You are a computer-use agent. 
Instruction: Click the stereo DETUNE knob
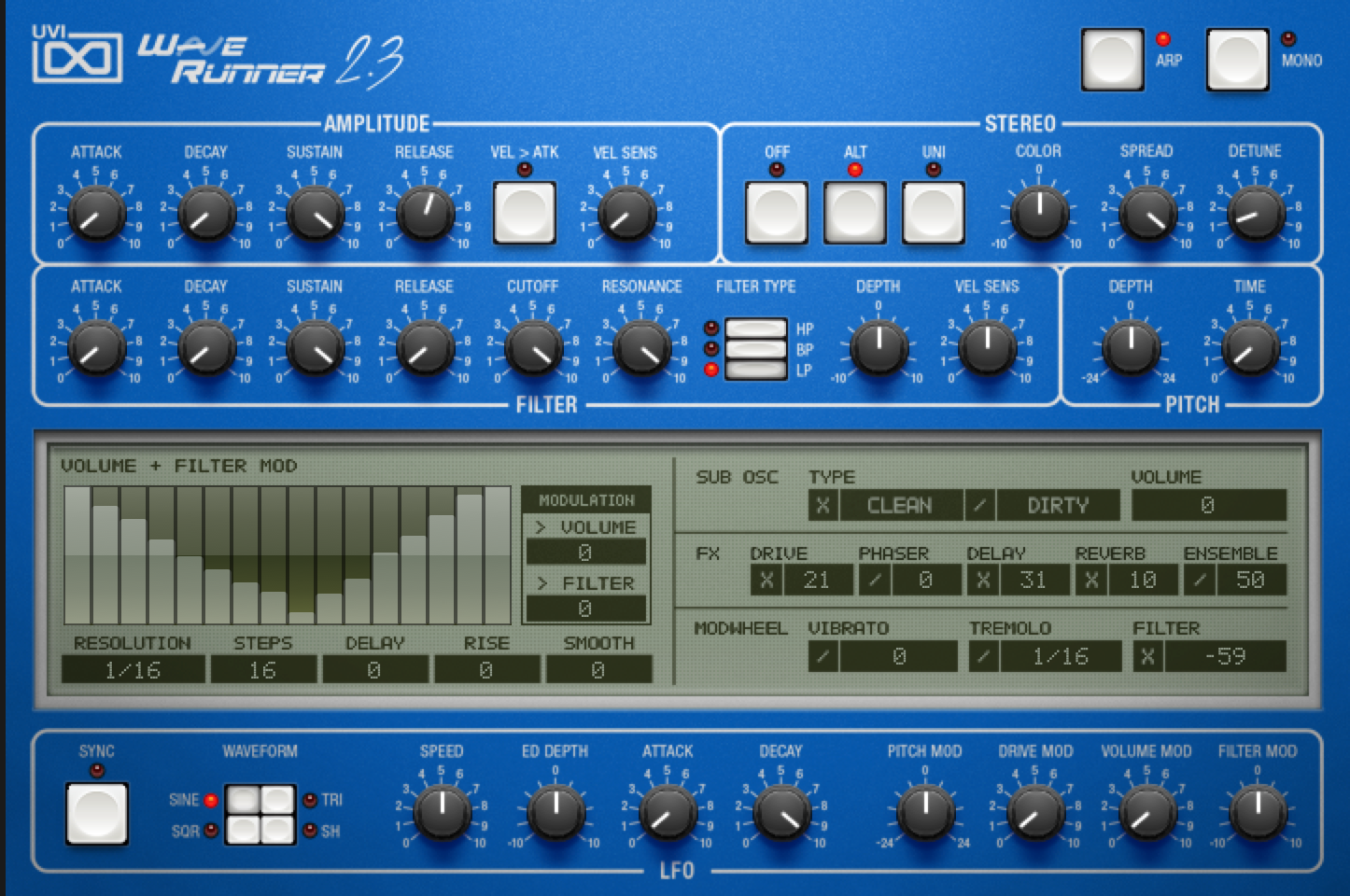click(1256, 213)
